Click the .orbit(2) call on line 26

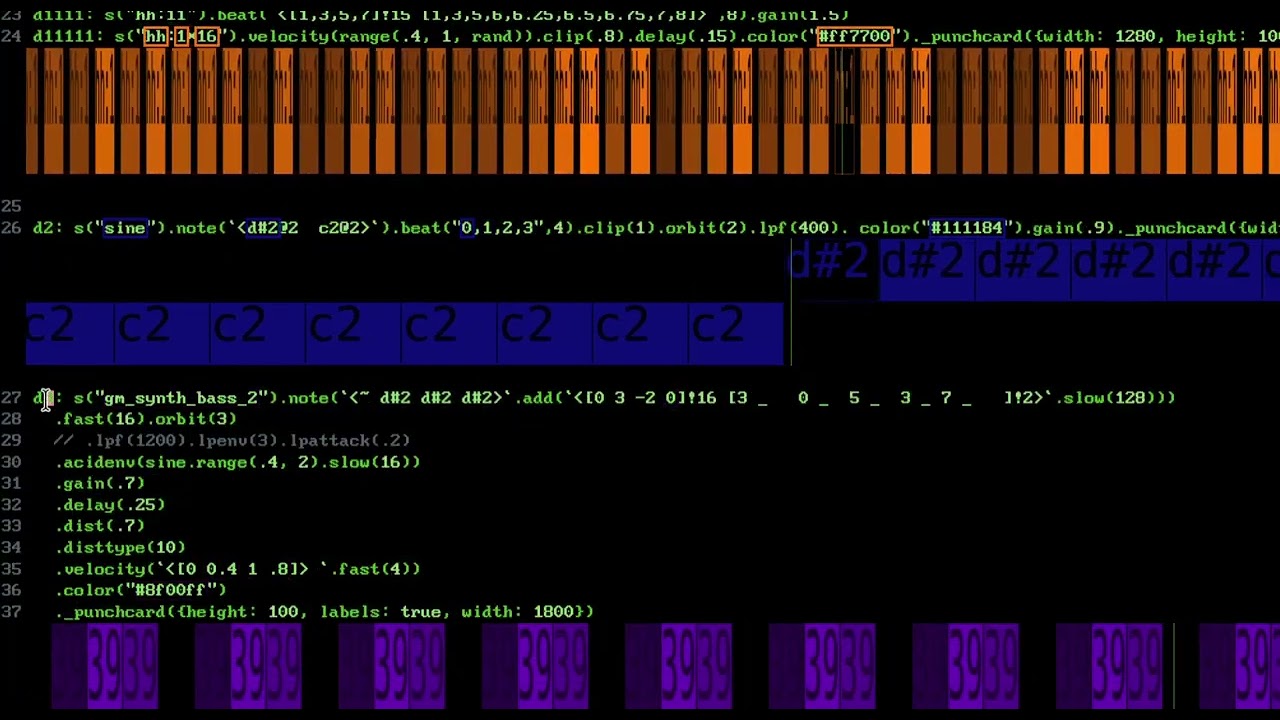[700, 228]
